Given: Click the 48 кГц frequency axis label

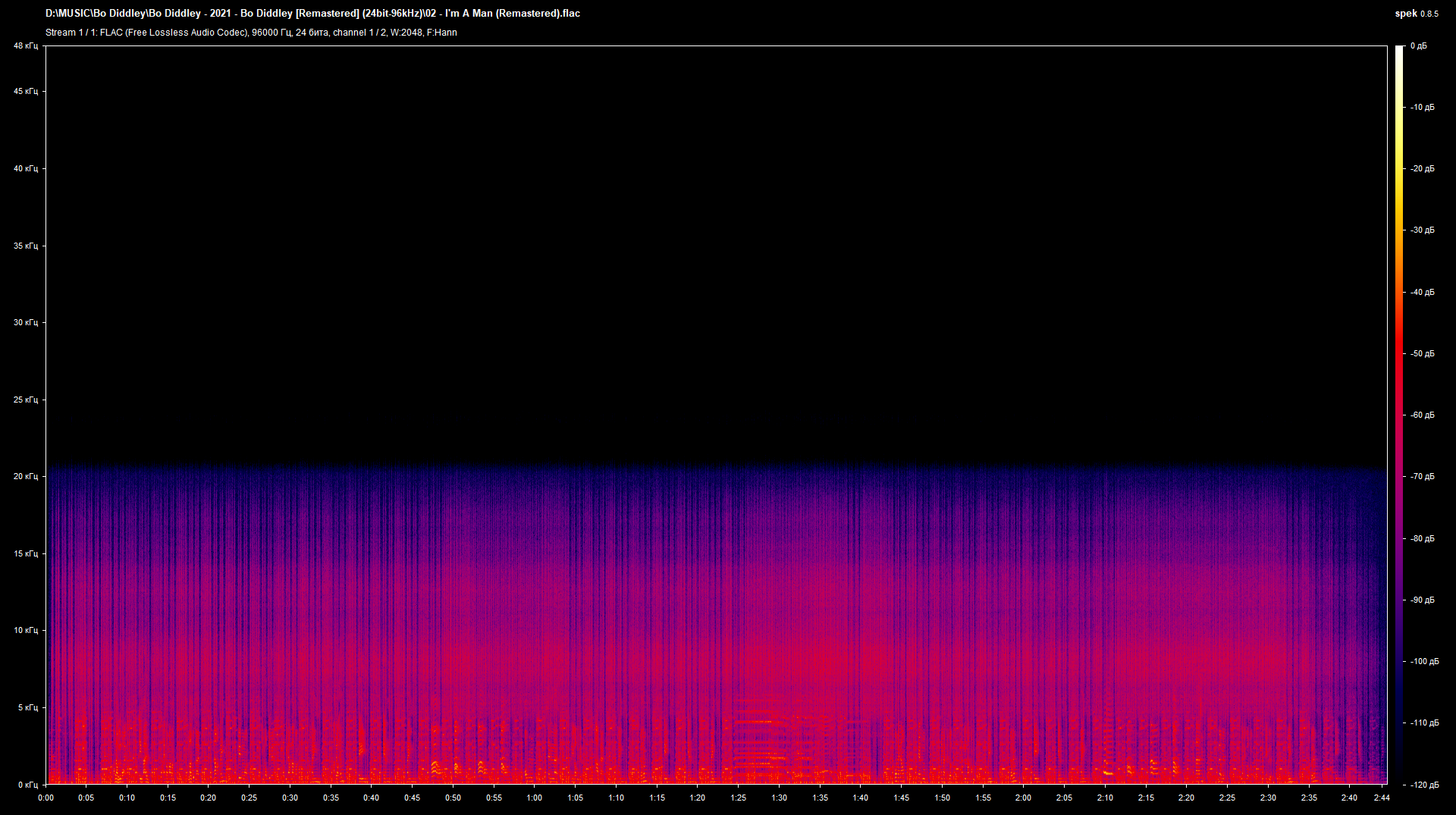Looking at the screenshot, I should [26, 46].
